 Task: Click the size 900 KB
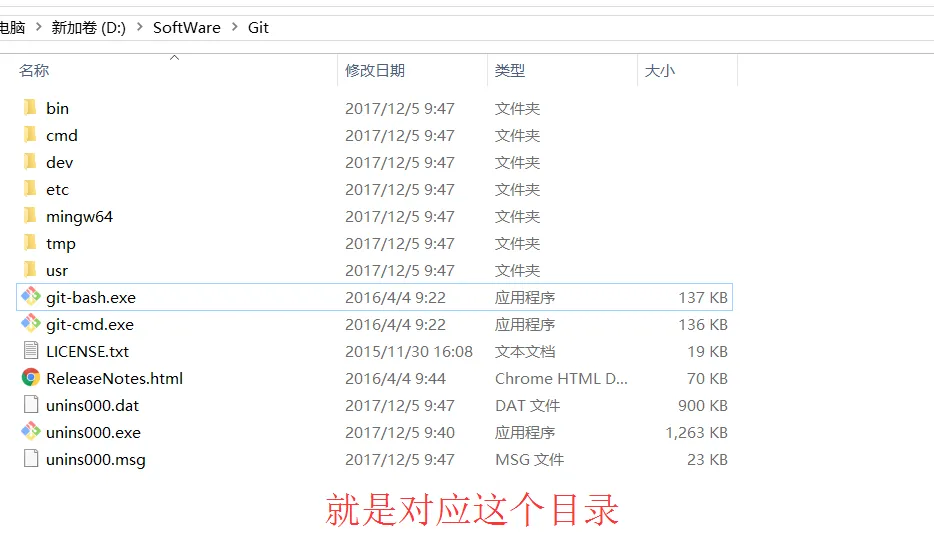[x=703, y=406]
